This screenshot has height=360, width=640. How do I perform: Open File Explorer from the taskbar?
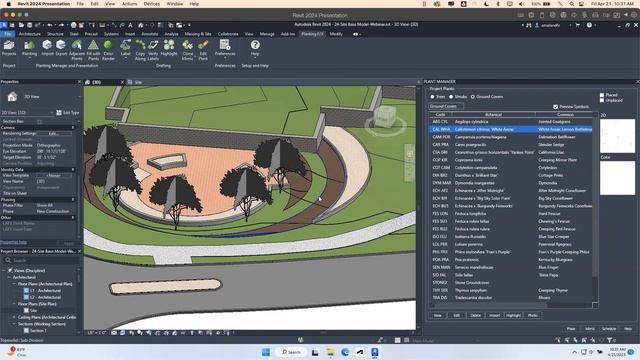tap(330, 352)
